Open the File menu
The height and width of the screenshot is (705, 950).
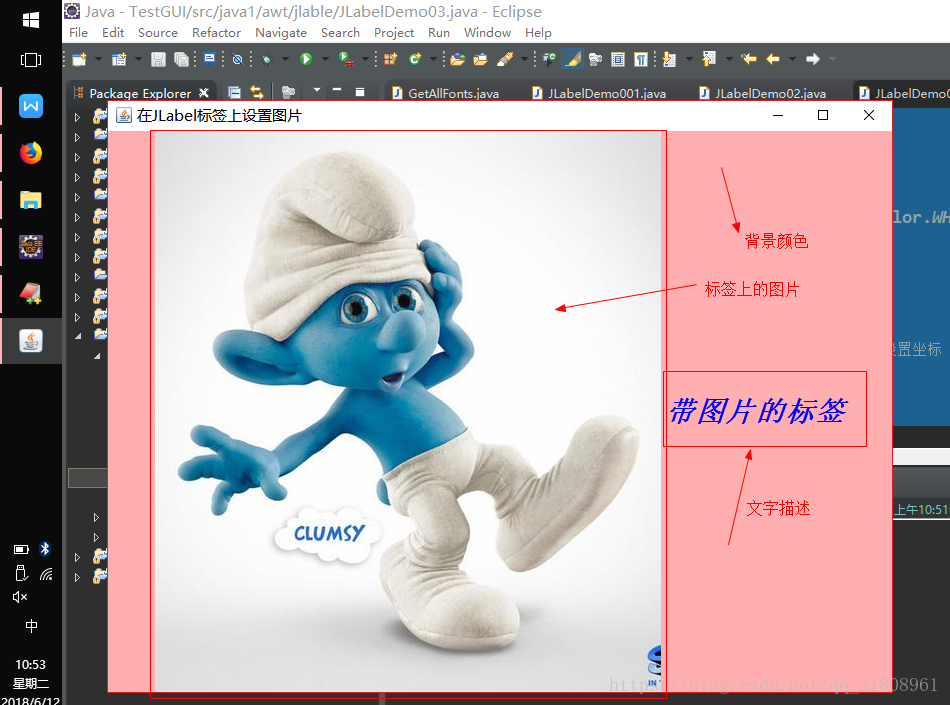tap(78, 33)
